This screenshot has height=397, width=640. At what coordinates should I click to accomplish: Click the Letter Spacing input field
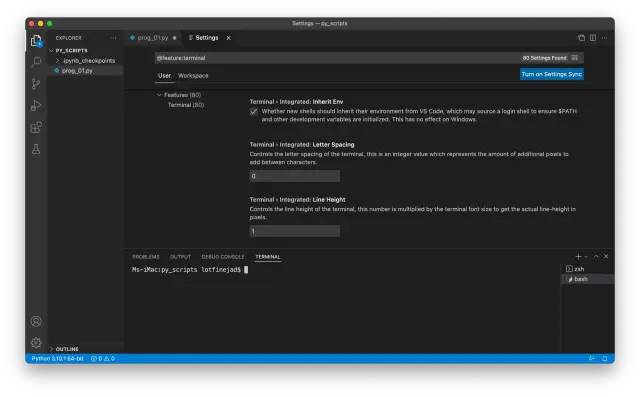pos(295,176)
